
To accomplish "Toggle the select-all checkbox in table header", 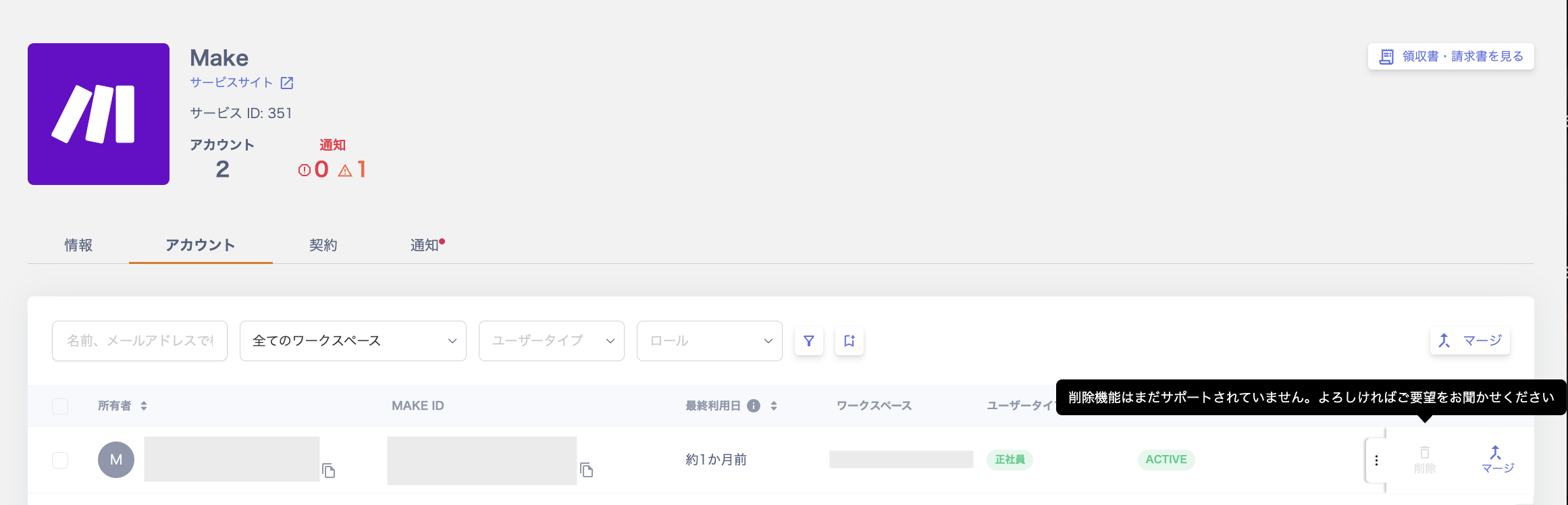I will (60, 406).
